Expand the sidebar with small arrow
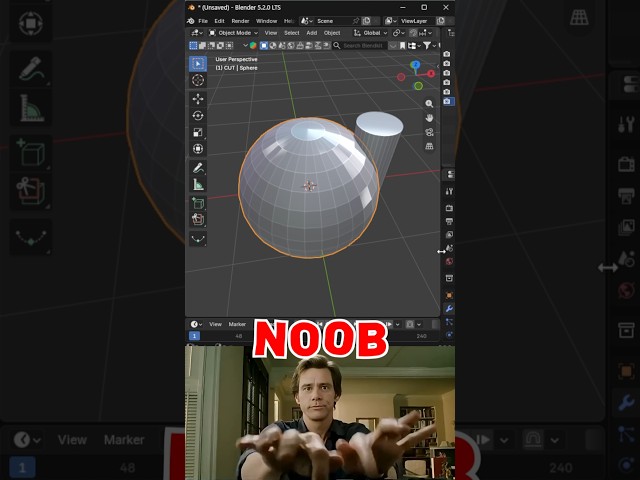 [438, 66]
